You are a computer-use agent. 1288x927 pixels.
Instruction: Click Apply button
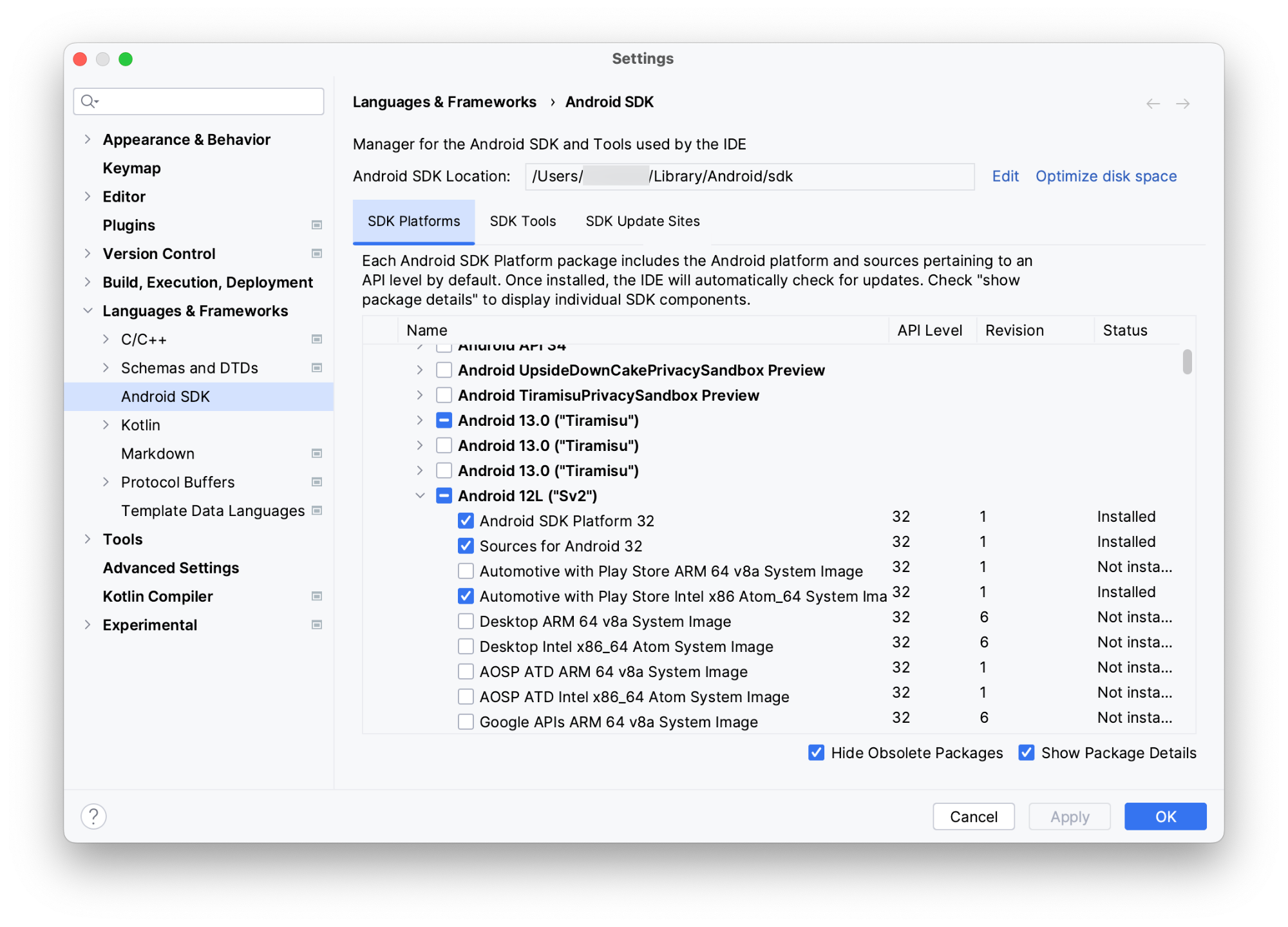(1068, 816)
